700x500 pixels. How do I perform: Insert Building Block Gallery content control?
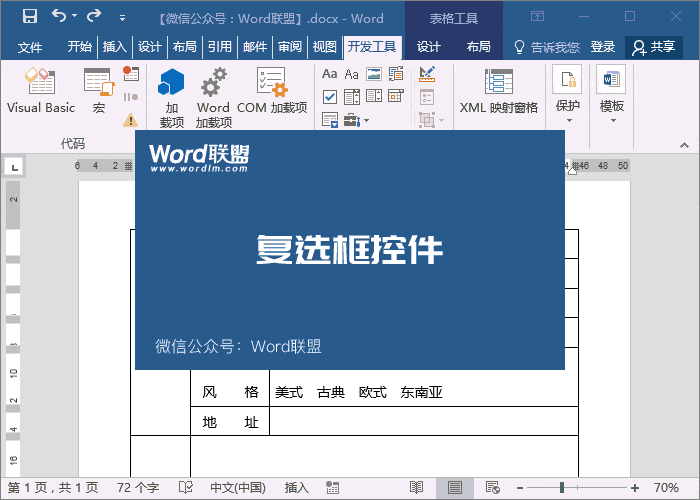pyautogui.click(x=396, y=74)
